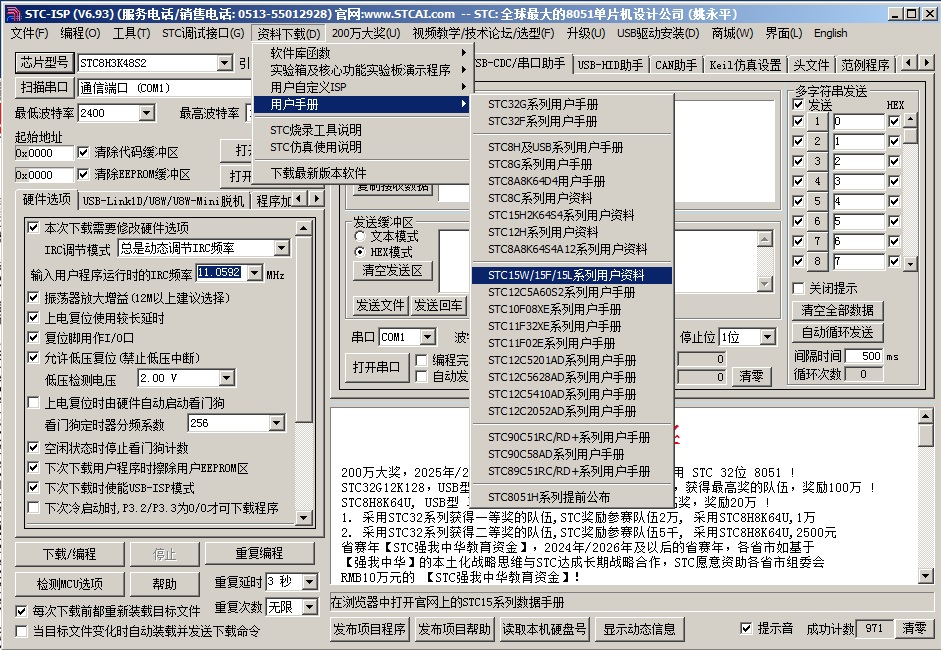The width and height of the screenshot is (941, 650).
Task: Open the 文件(F) menu
Action: pos(29,34)
